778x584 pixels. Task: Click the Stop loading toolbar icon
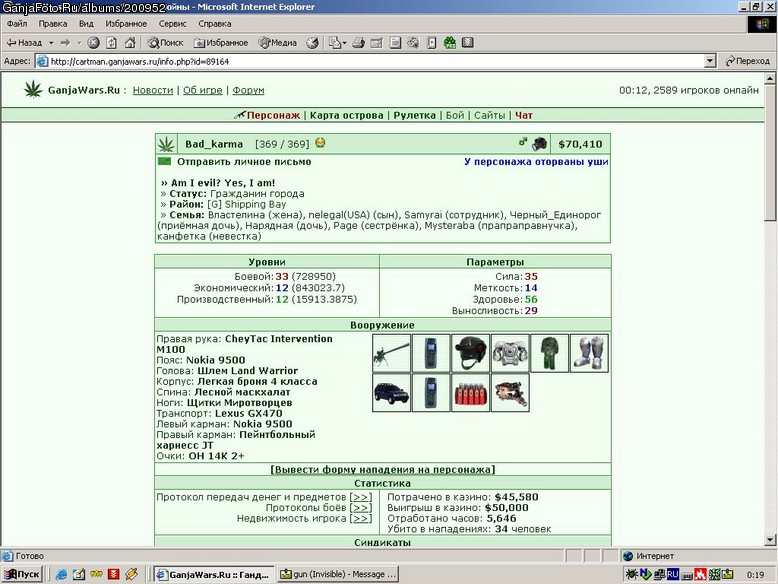click(x=93, y=43)
